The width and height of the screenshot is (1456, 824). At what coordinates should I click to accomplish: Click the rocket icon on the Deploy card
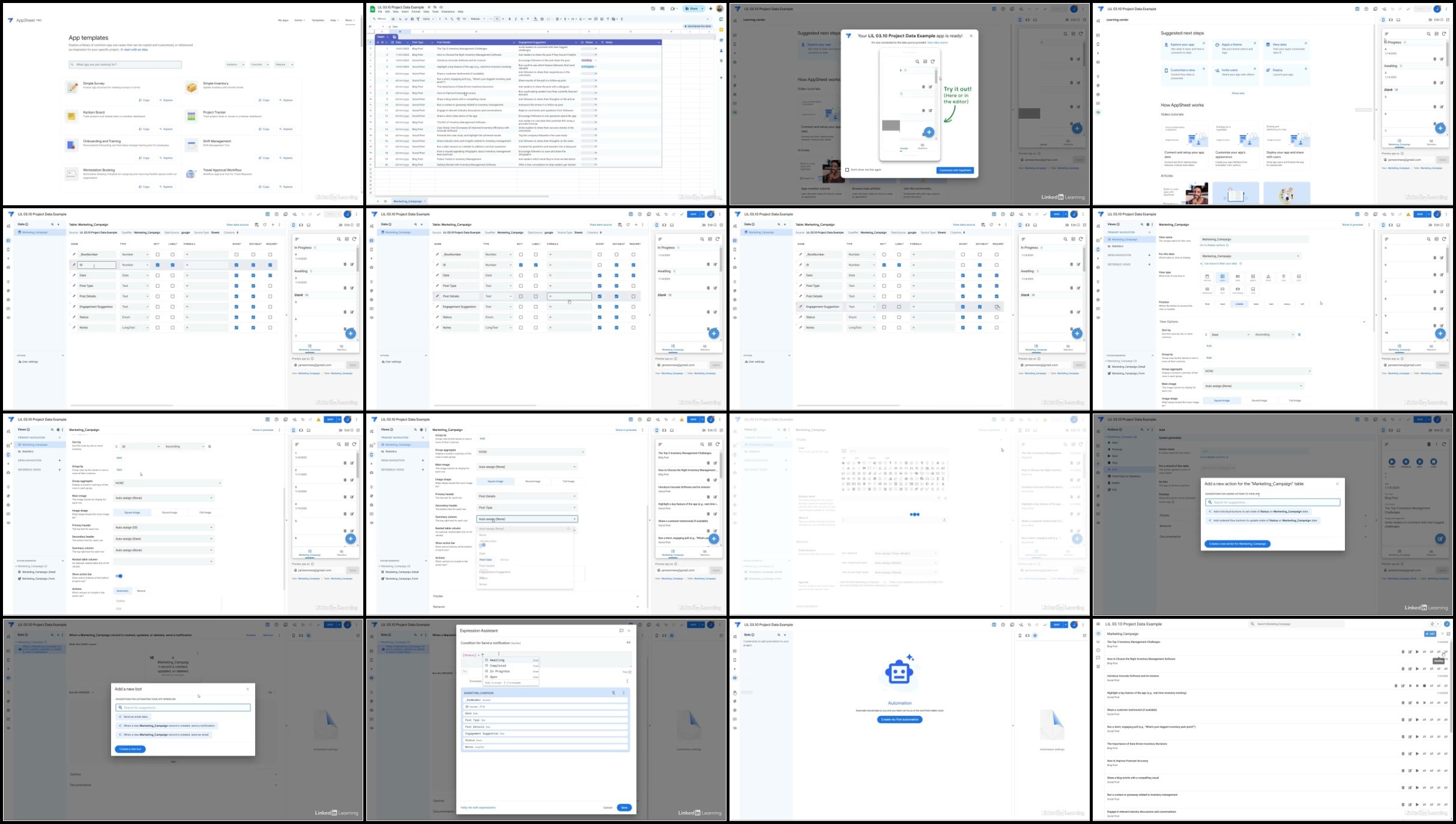(1269, 70)
